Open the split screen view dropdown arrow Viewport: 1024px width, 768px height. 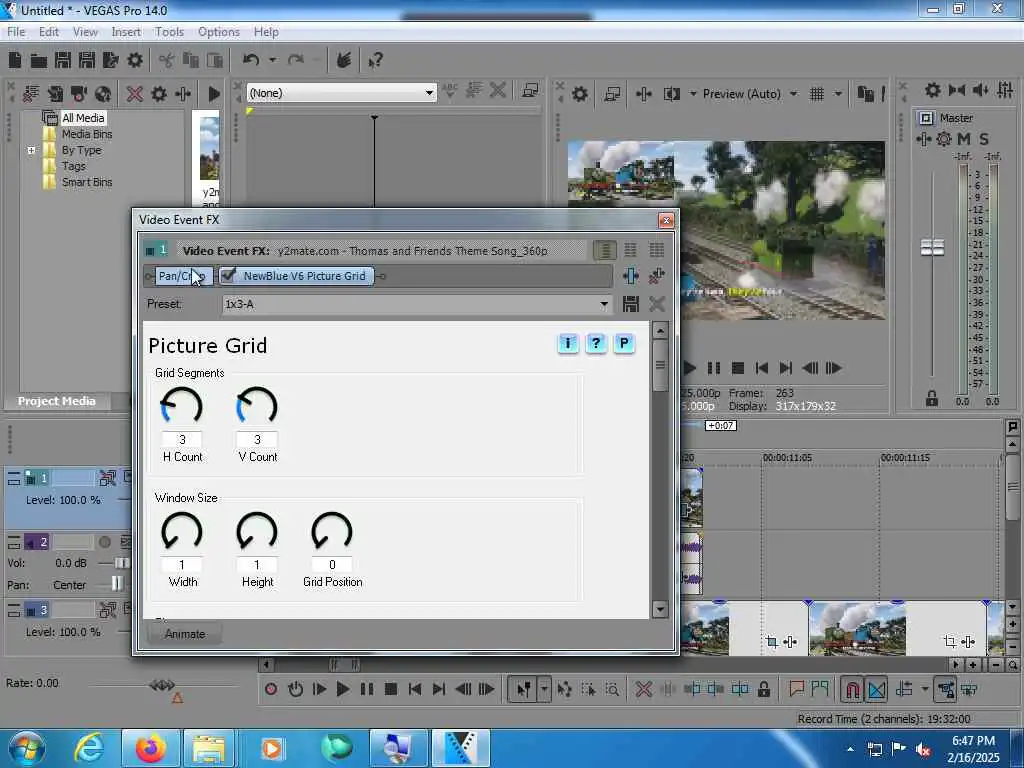click(x=693, y=94)
